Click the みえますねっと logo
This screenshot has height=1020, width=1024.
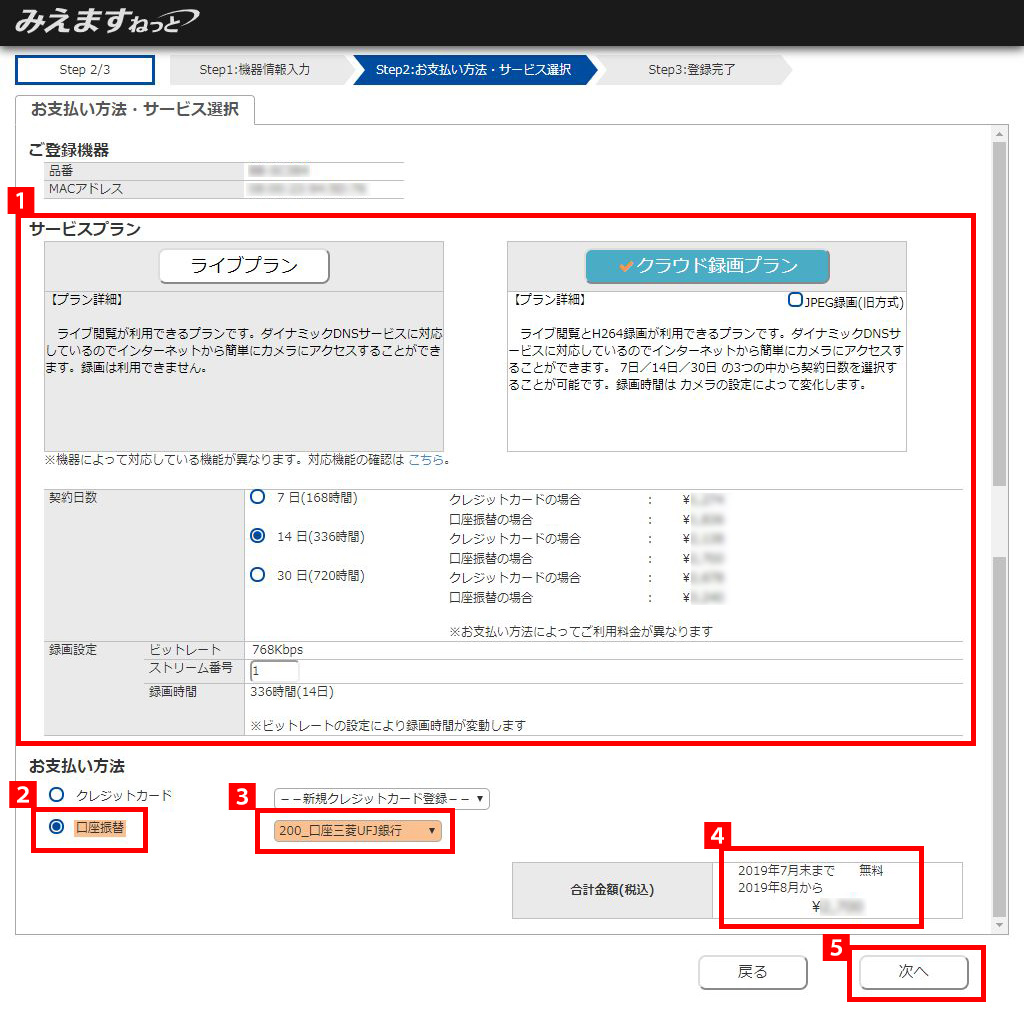tap(106, 21)
